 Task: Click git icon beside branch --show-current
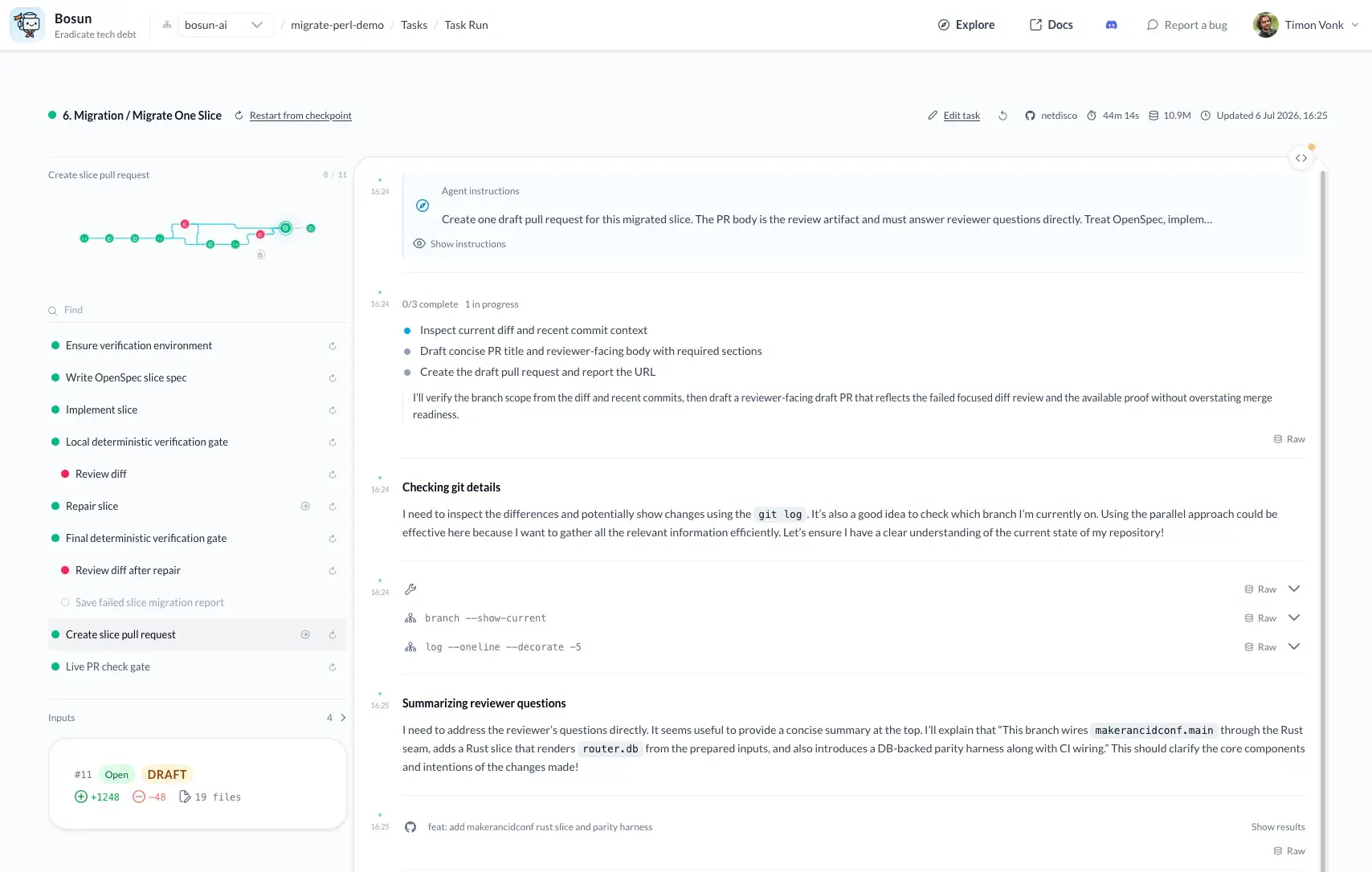click(x=410, y=618)
